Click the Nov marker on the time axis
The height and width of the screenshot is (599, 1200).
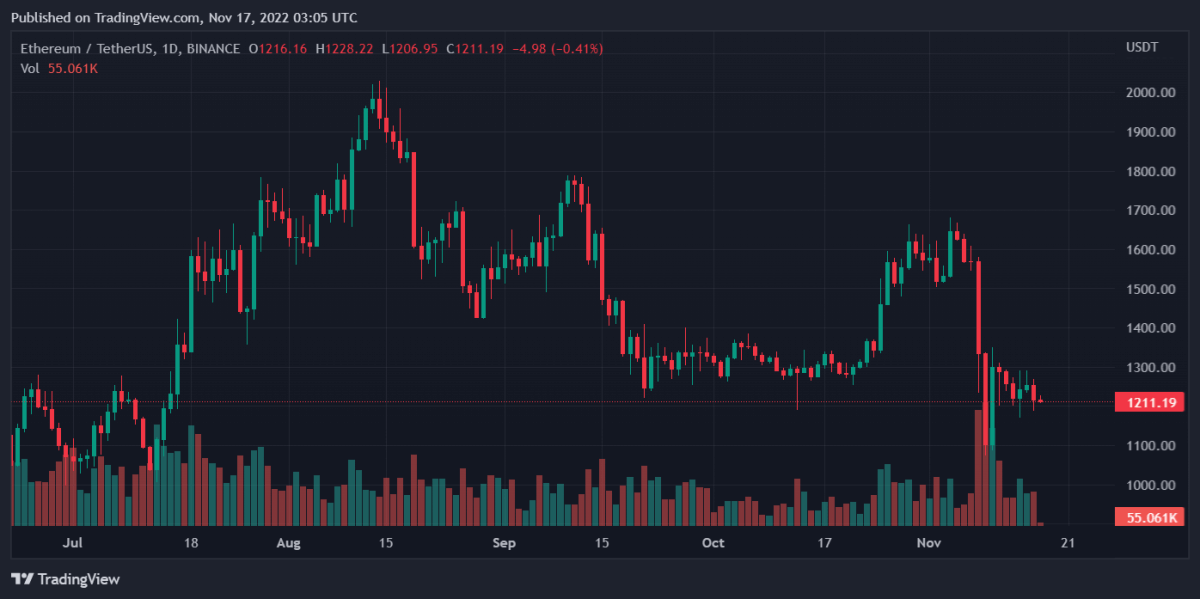[930, 543]
